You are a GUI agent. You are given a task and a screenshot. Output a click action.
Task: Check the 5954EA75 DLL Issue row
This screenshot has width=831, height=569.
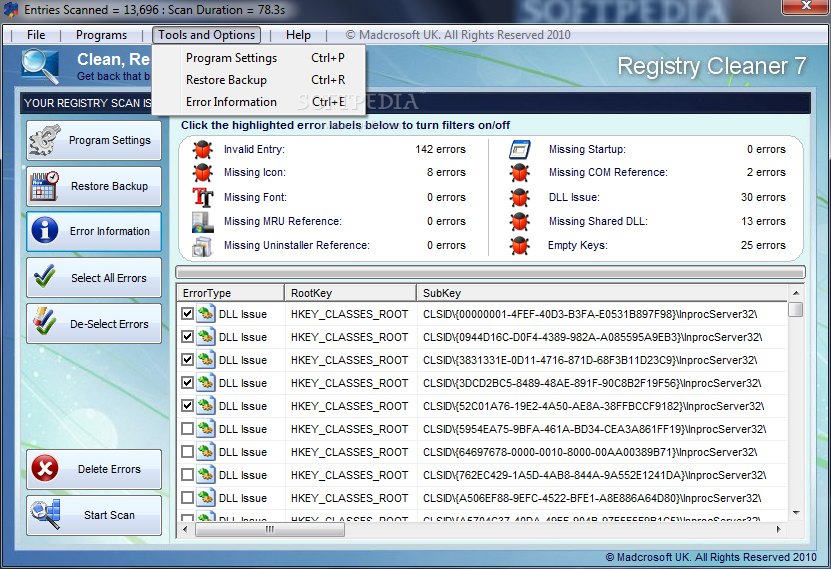(x=187, y=429)
